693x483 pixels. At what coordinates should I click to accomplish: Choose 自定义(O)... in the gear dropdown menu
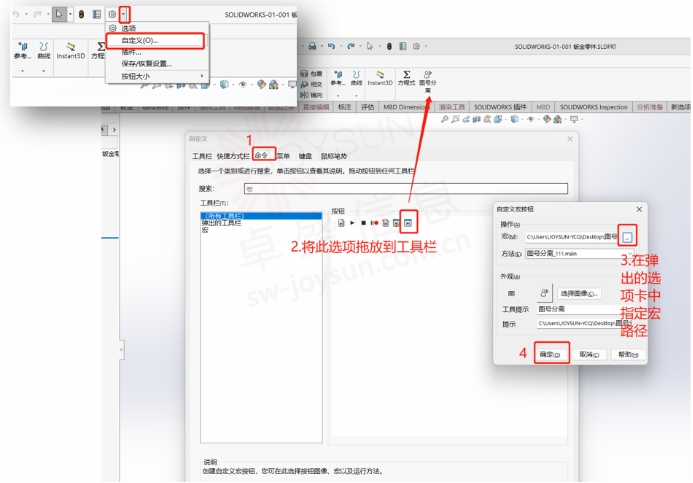pos(156,40)
